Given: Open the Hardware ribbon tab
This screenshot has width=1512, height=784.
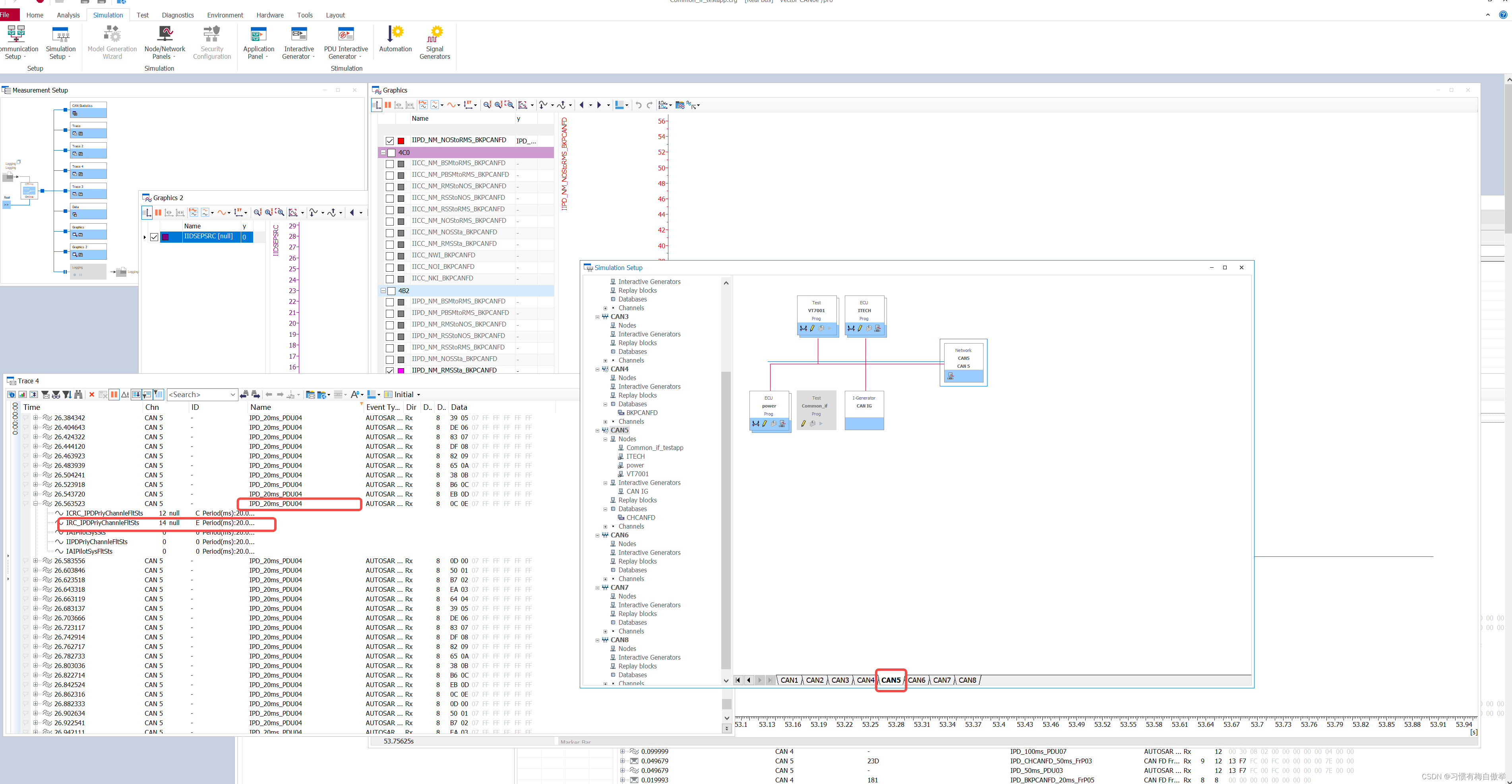Looking at the screenshot, I should [270, 15].
